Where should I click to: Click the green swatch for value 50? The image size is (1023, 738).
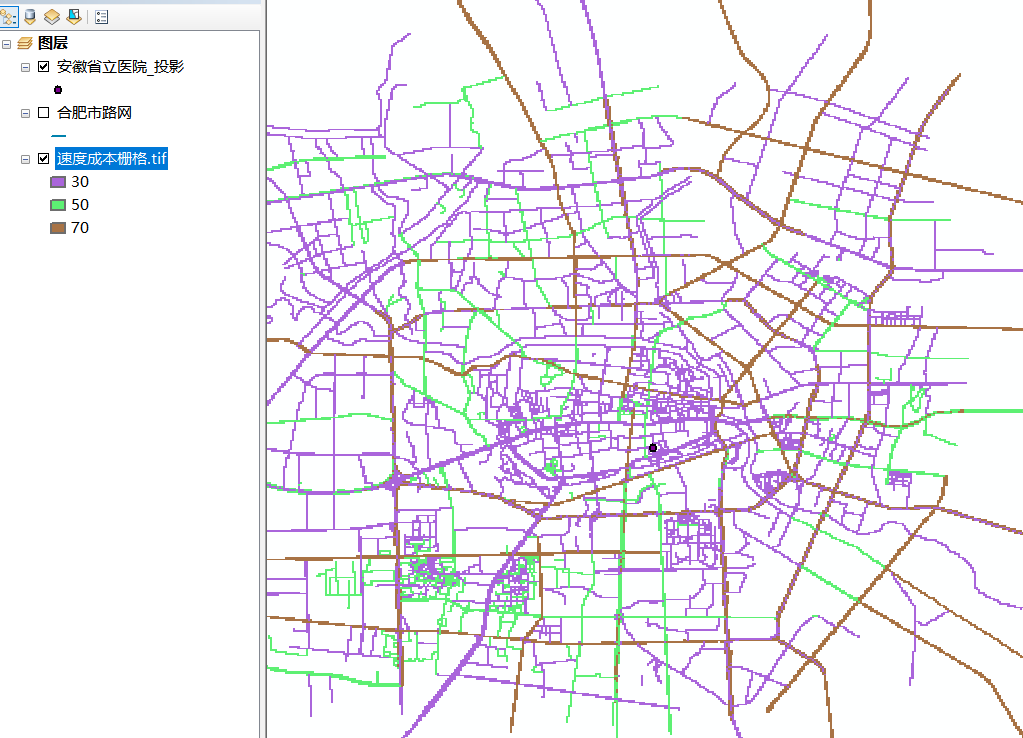pyautogui.click(x=58, y=205)
